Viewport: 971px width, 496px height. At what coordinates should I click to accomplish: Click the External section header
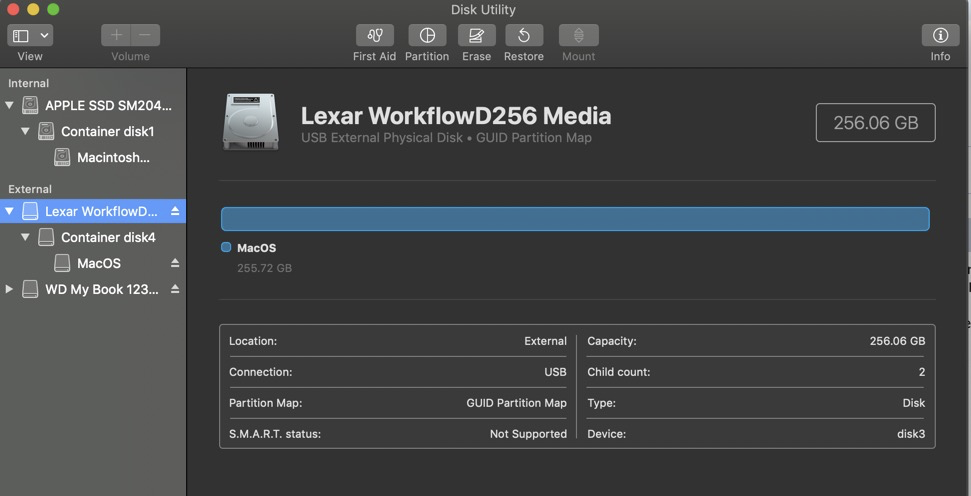[30, 189]
